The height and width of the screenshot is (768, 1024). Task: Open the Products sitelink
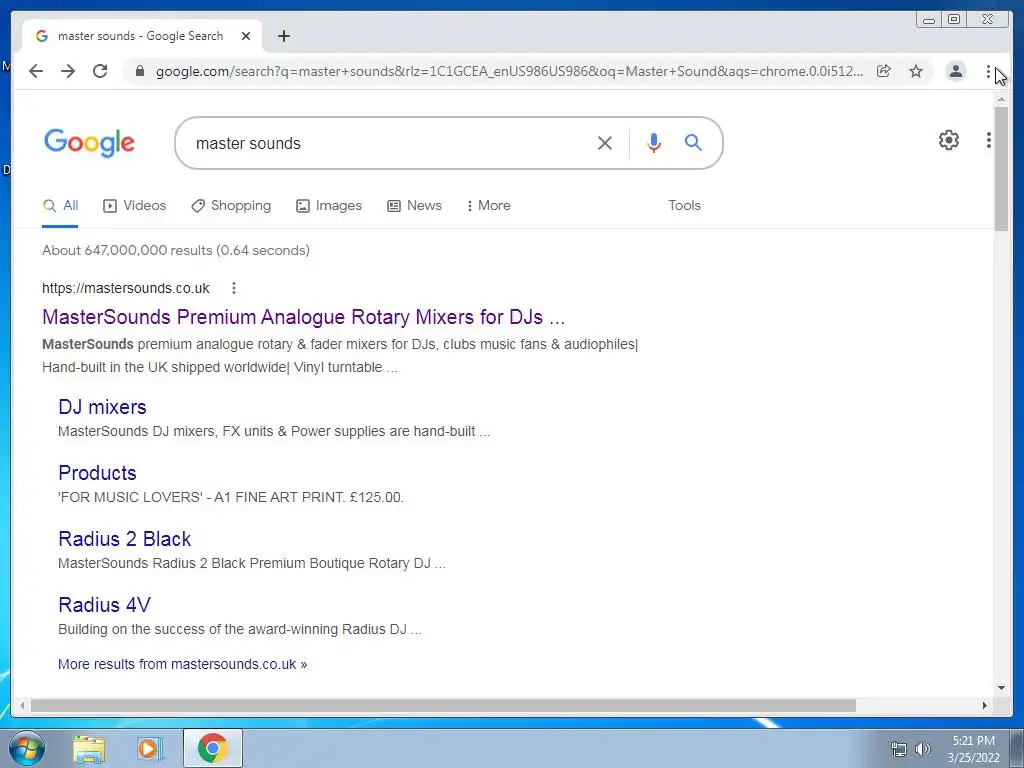click(97, 473)
